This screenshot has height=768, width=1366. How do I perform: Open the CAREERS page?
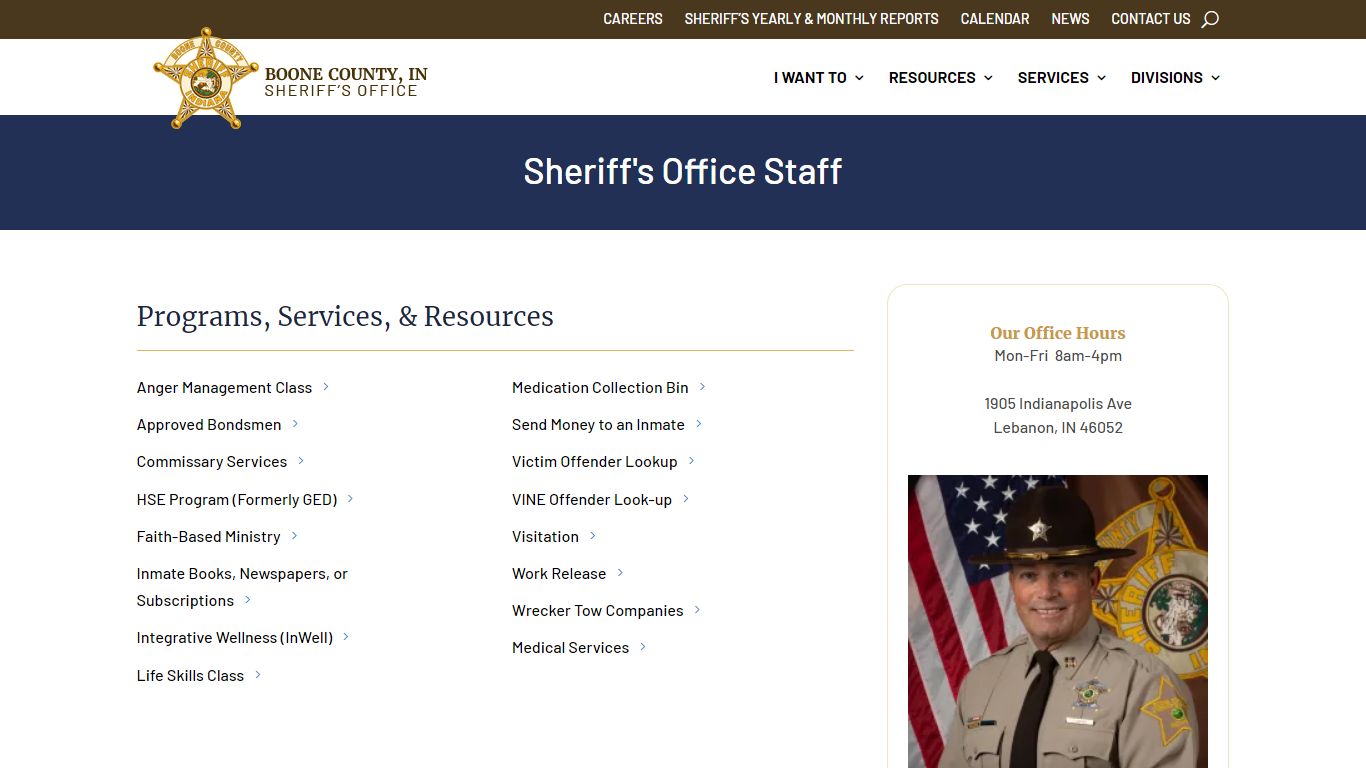click(633, 19)
